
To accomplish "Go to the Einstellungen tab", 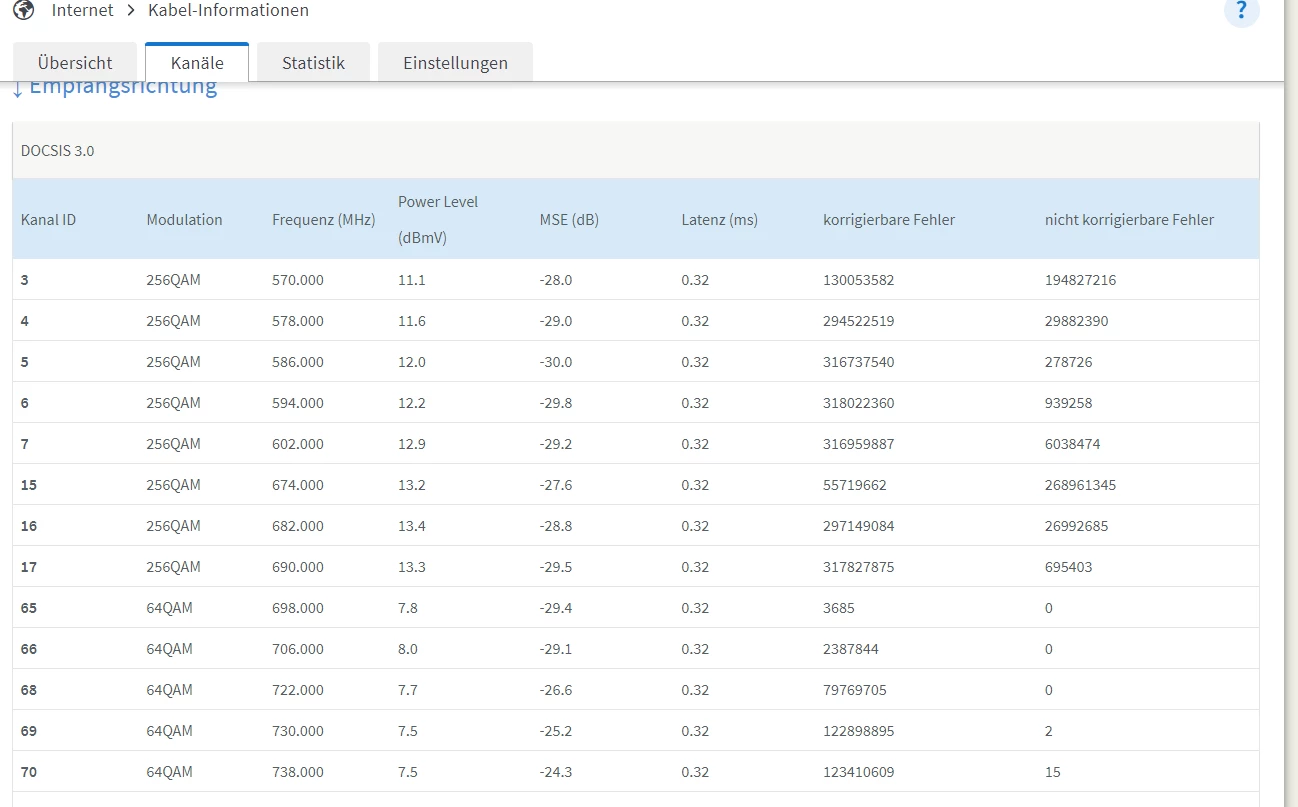I will pyautogui.click(x=455, y=62).
